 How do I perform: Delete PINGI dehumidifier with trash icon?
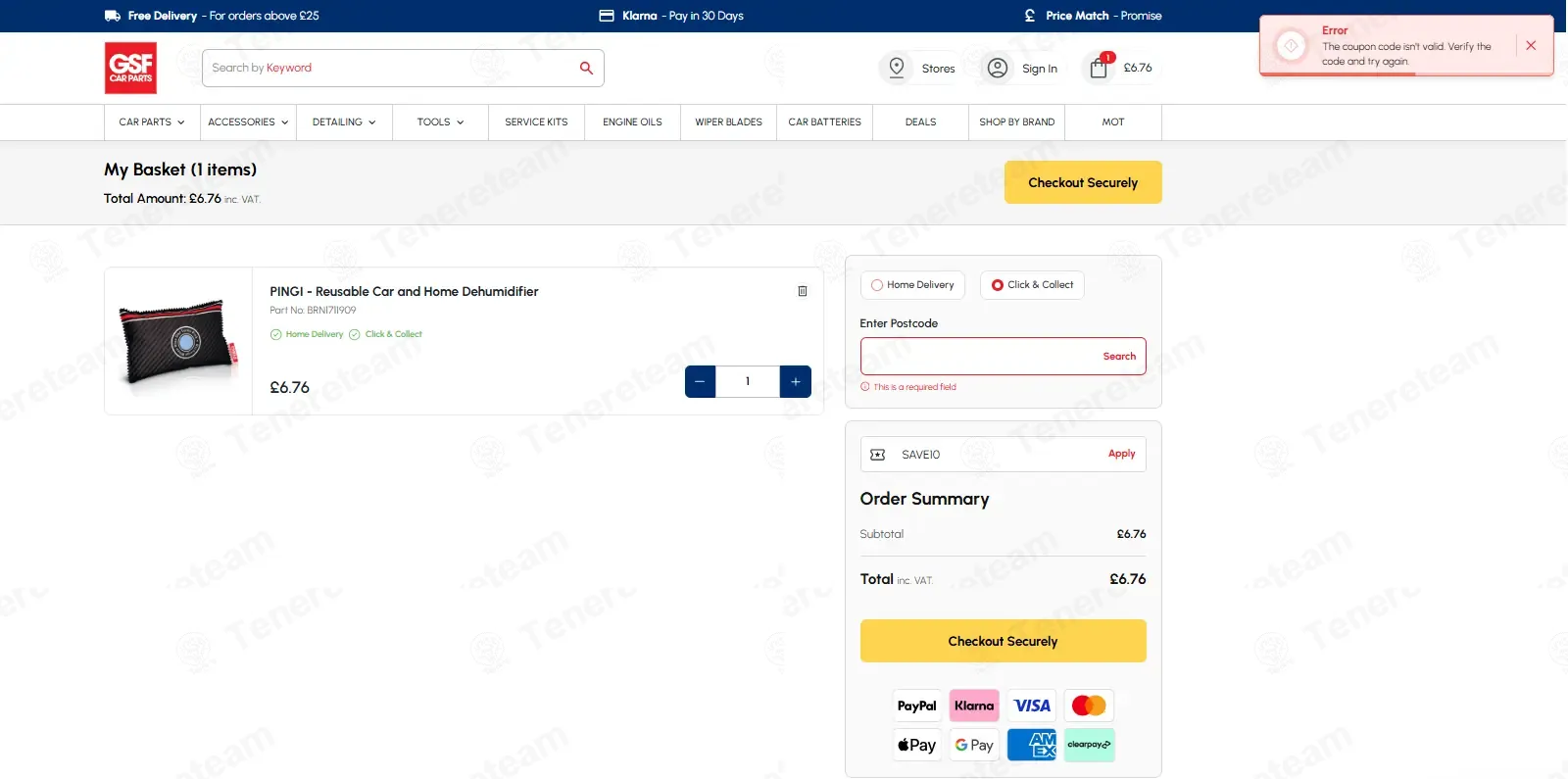tap(803, 291)
